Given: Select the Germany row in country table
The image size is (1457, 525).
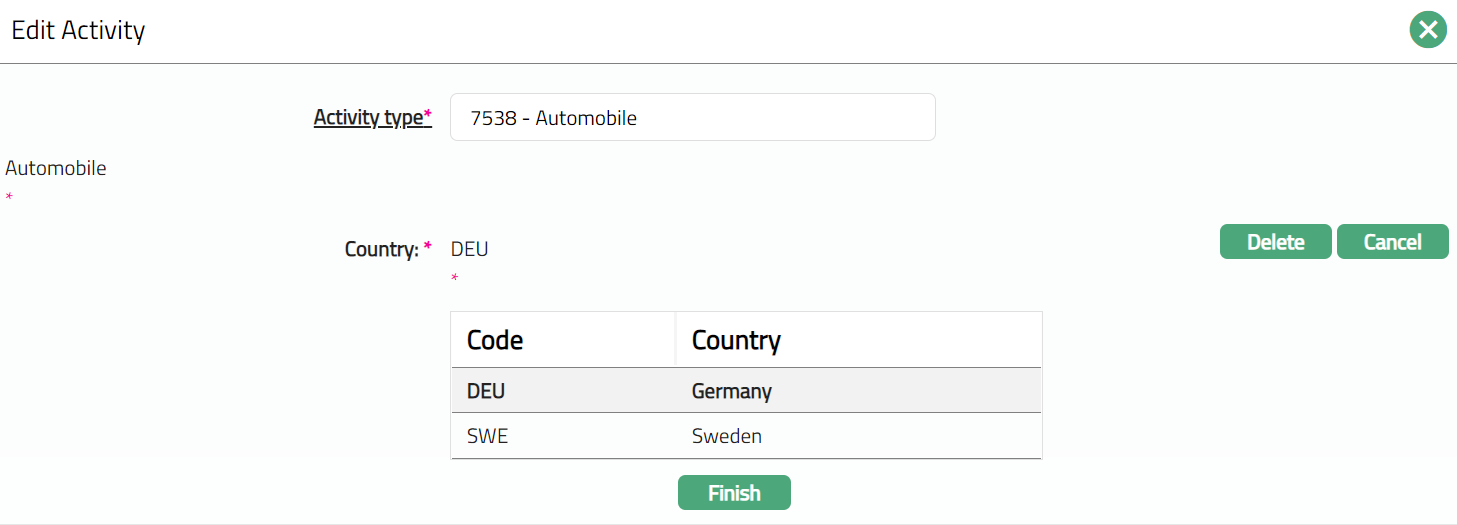Looking at the screenshot, I should tap(732, 391).
